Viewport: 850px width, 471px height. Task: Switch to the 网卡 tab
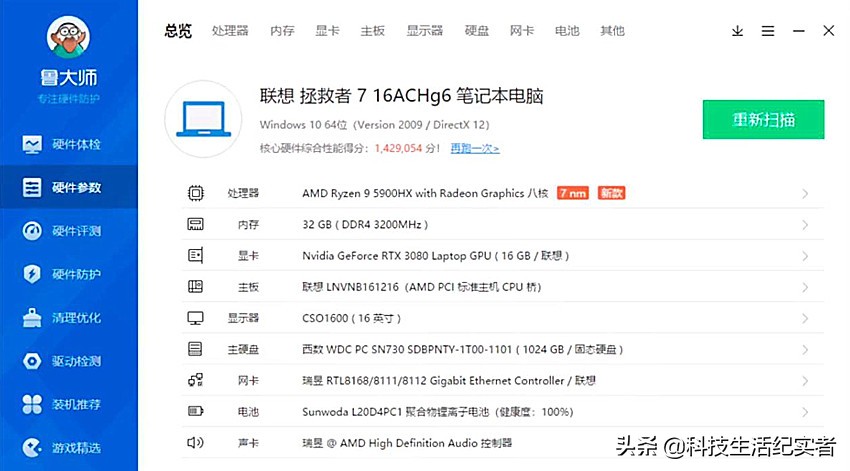522,31
